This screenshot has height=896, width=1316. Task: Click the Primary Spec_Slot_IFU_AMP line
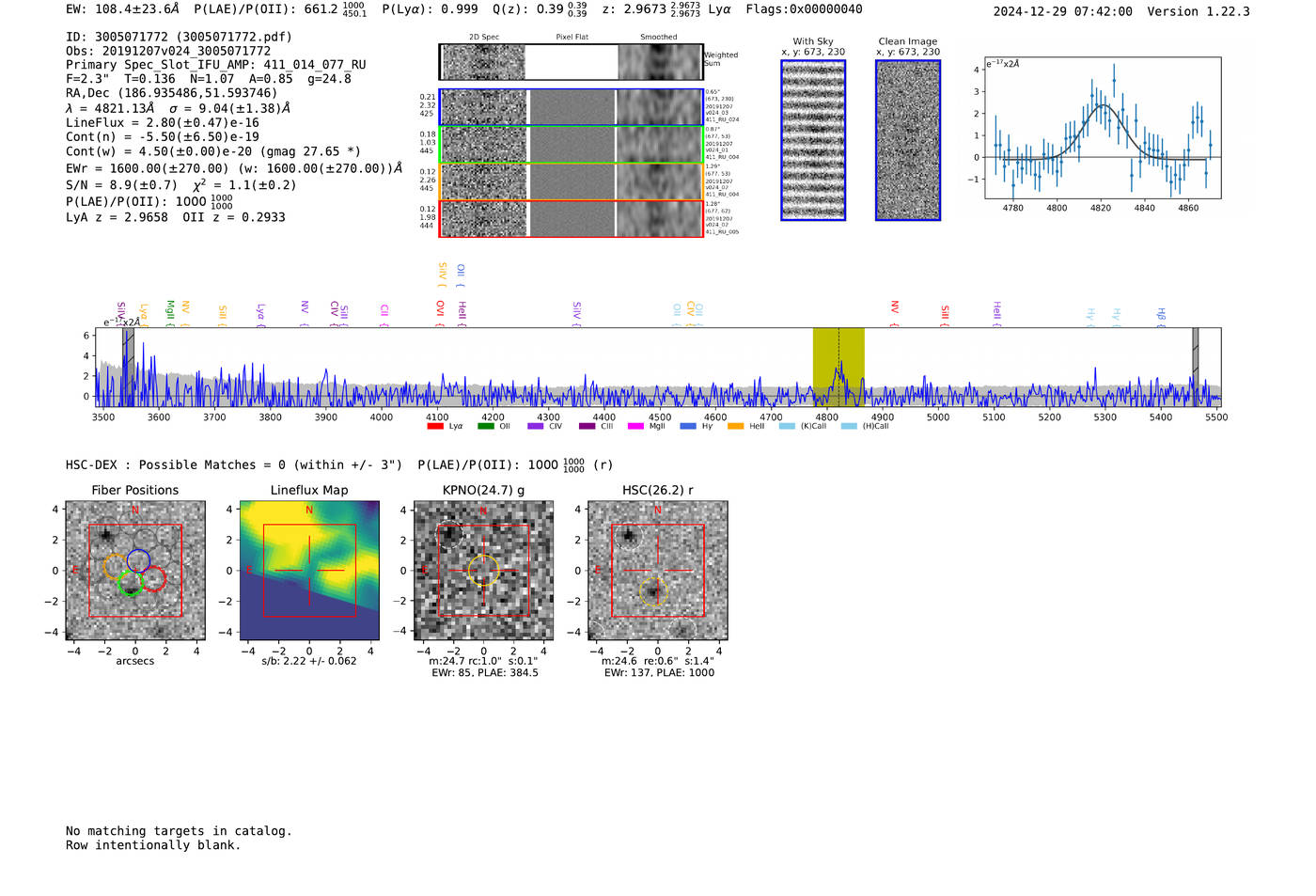pos(216,65)
